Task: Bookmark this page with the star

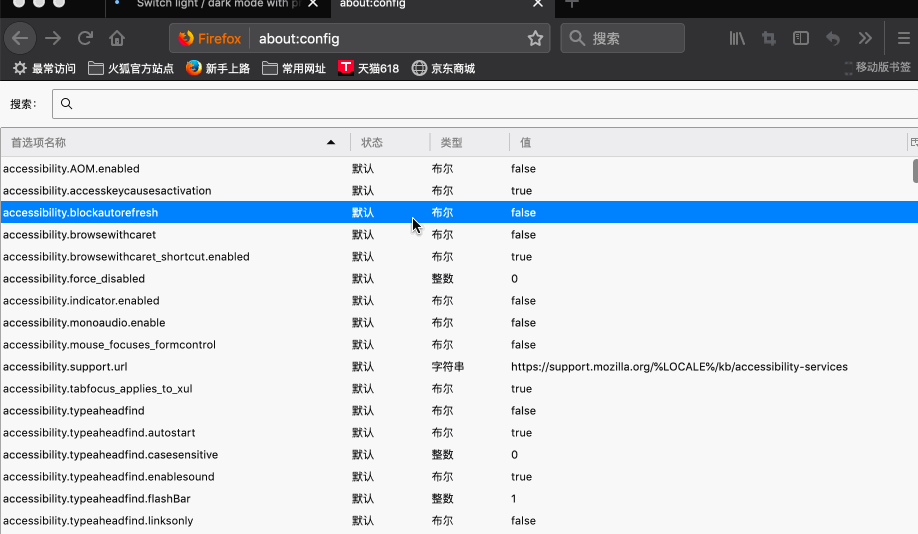Action: [535, 39]
